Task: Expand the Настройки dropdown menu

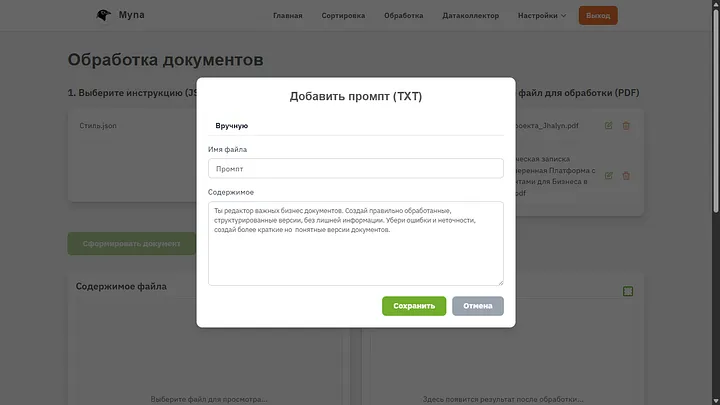Action: [x=541, y=16]
